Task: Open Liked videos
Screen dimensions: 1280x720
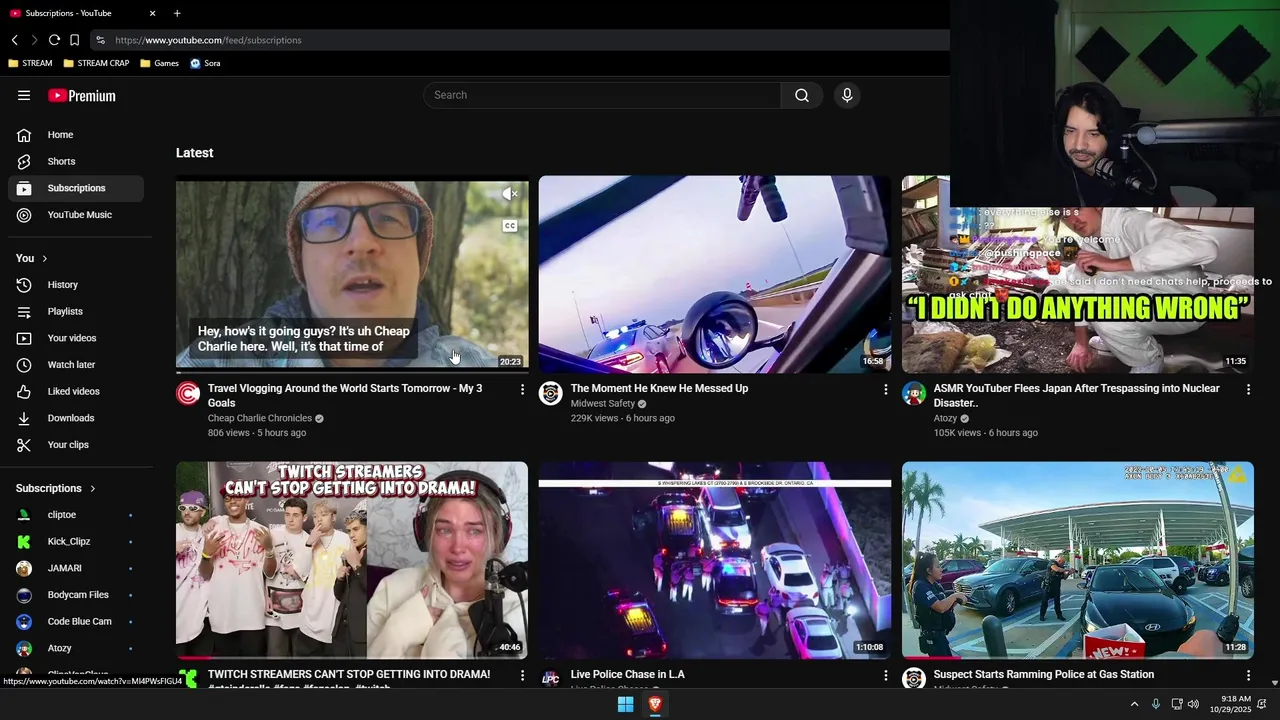Action: 76,391
